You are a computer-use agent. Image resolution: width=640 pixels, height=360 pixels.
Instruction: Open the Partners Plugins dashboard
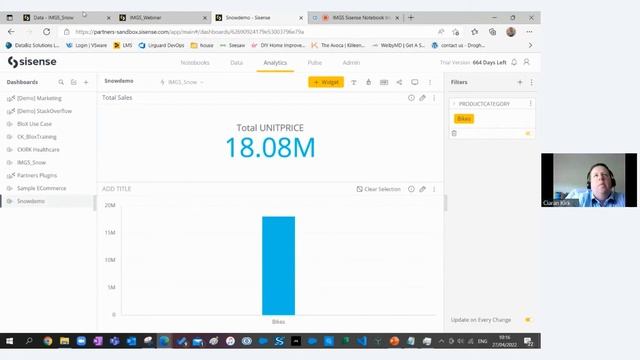click(37, 175)
